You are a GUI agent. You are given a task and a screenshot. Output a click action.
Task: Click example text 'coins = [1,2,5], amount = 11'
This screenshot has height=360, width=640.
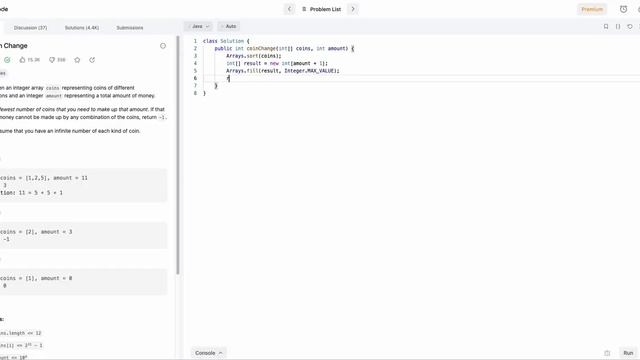[x=44, y=178]
